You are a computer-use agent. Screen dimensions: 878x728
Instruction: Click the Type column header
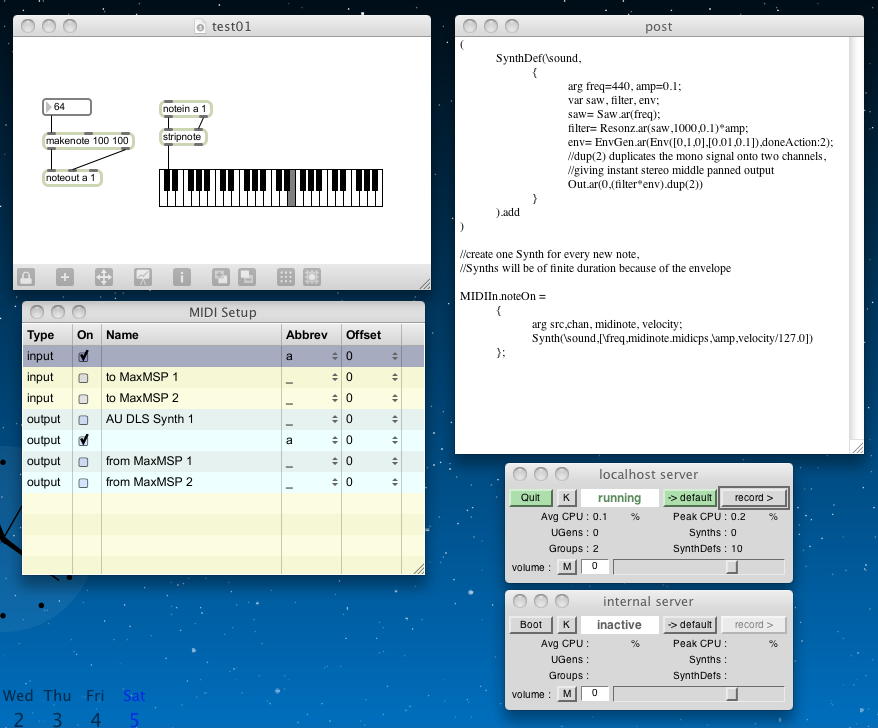(48, 335)
